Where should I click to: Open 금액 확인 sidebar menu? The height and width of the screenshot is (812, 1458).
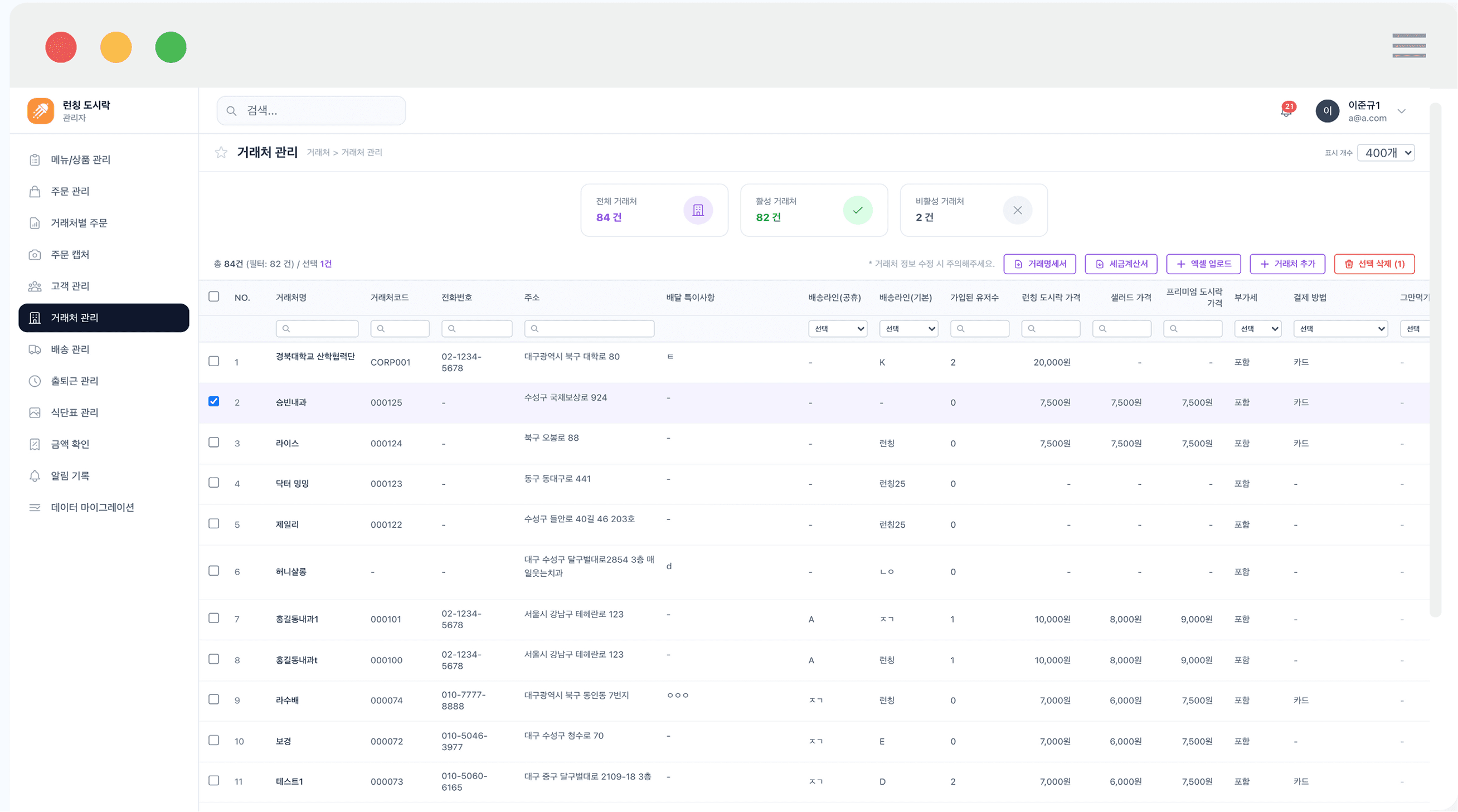pyautogui.click(x=104, y=444)
